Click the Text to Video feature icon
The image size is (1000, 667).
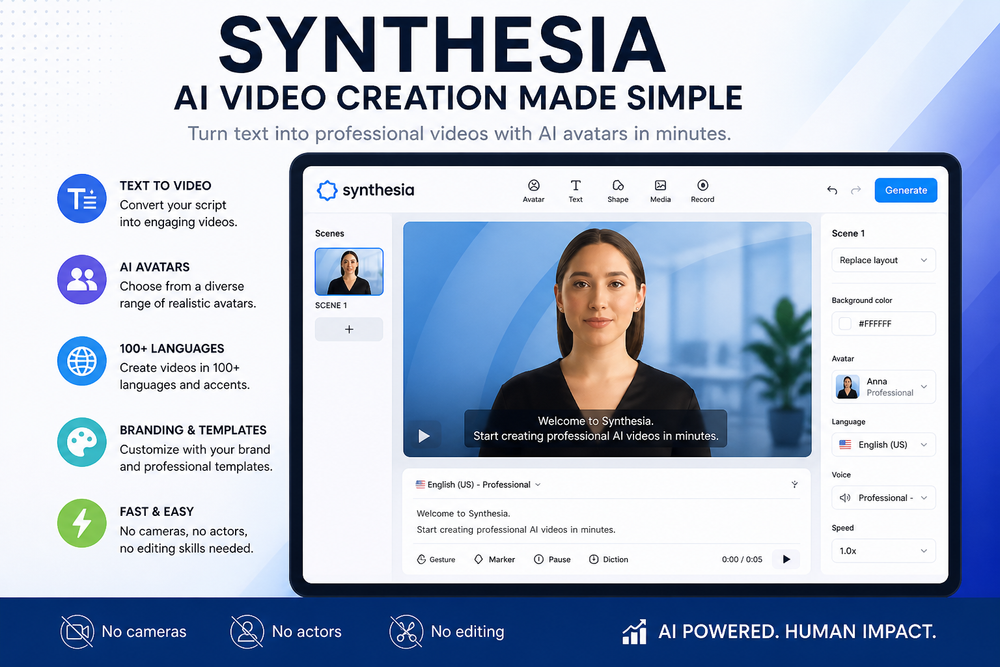pos(82,198)
